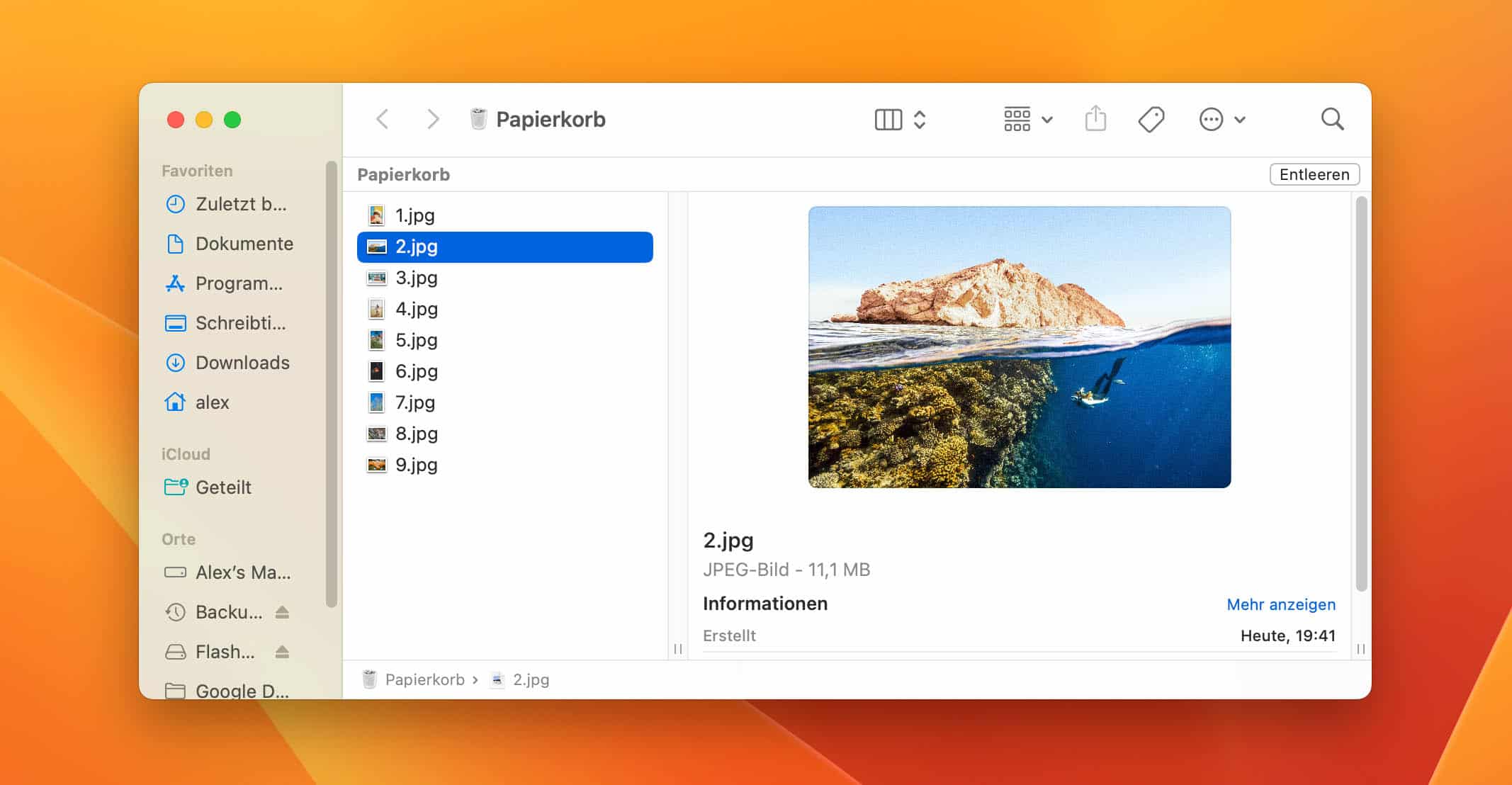
Task: Select the file 6.jpg
Action: (416, 371)
